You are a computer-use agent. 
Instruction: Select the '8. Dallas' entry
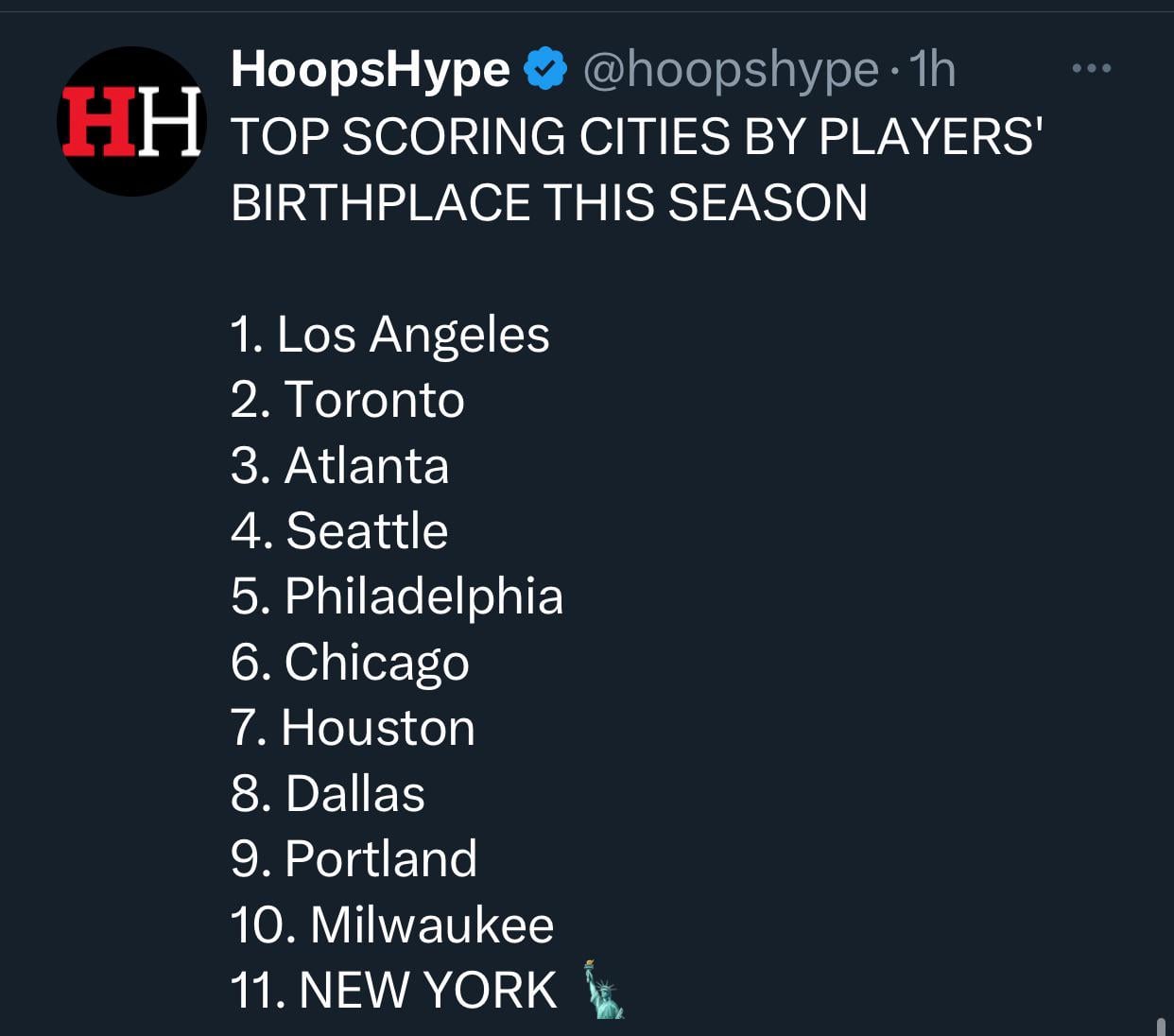(x=327, y=793)
